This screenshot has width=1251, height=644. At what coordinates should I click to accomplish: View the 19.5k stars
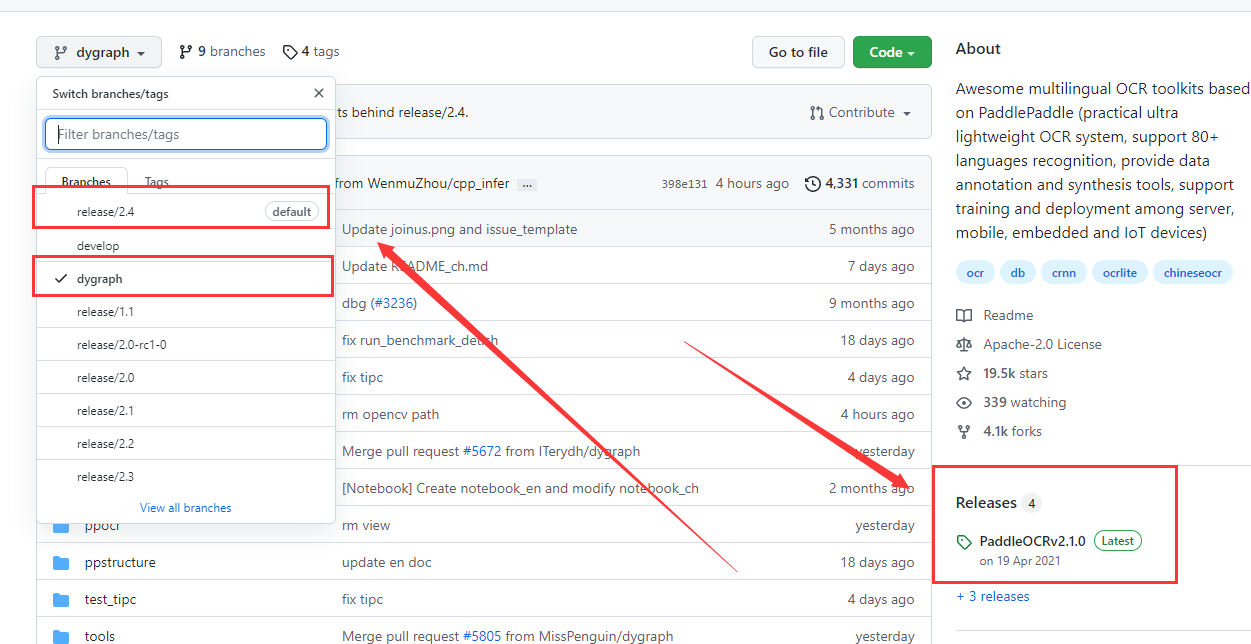coord(1015,373)
